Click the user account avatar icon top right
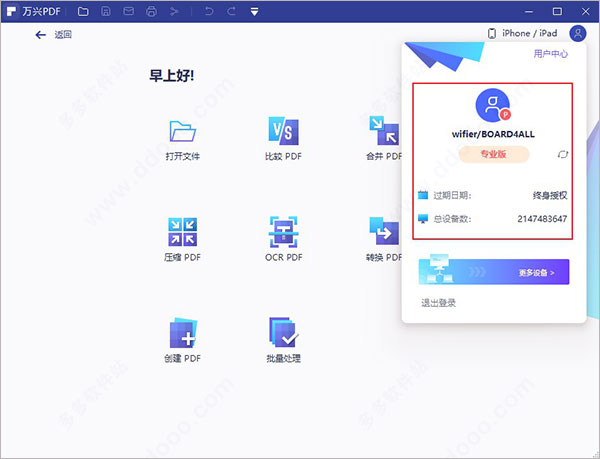The height and width of the screenshot is (459, 600). tap(578, 34)
